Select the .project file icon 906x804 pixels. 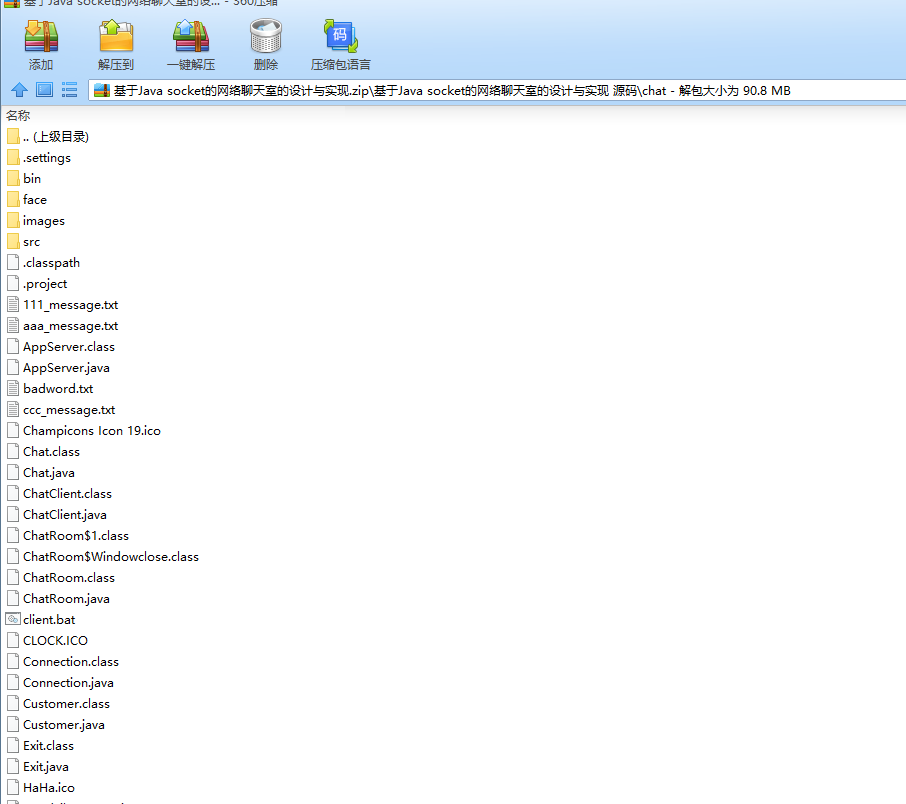click(x=13, y=284)
